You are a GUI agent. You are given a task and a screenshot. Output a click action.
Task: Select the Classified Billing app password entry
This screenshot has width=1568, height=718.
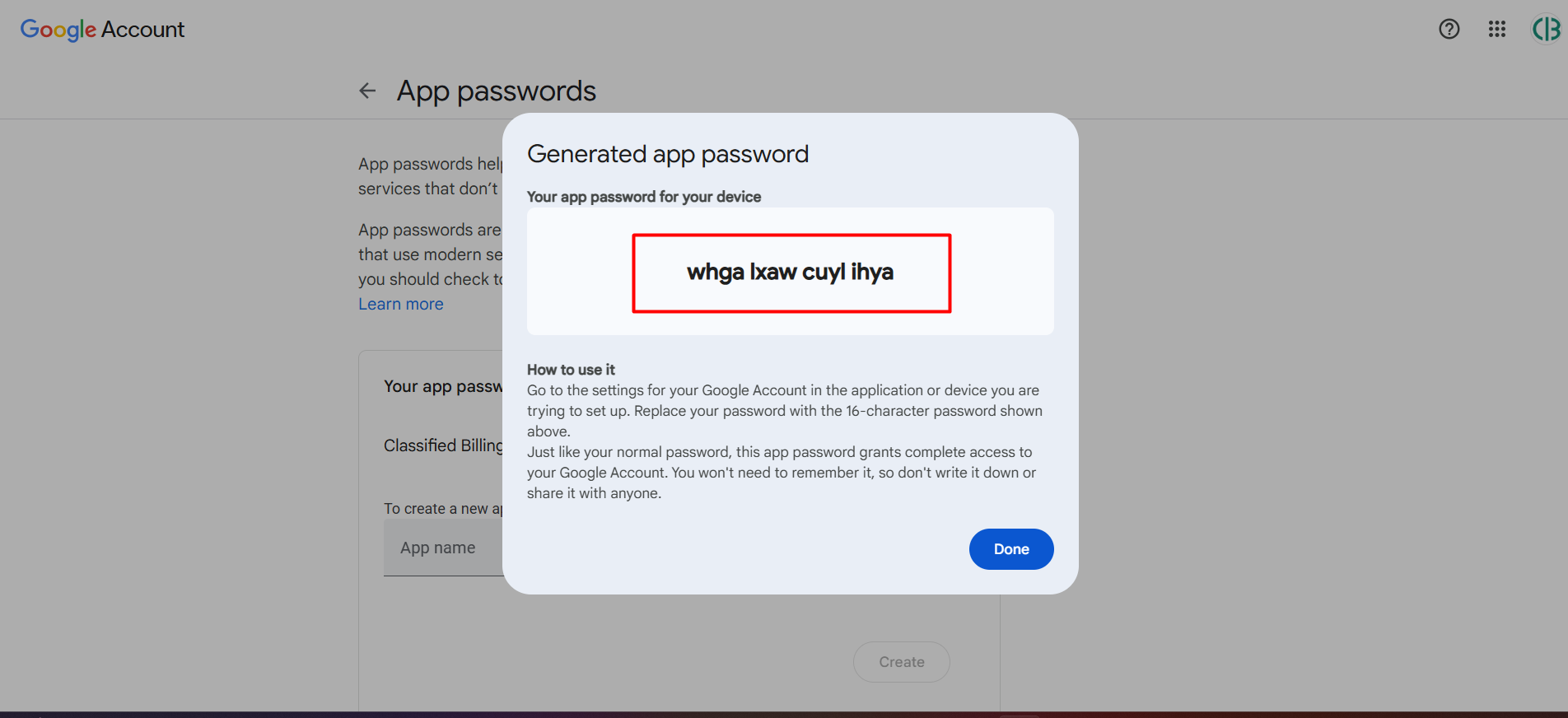443,445
